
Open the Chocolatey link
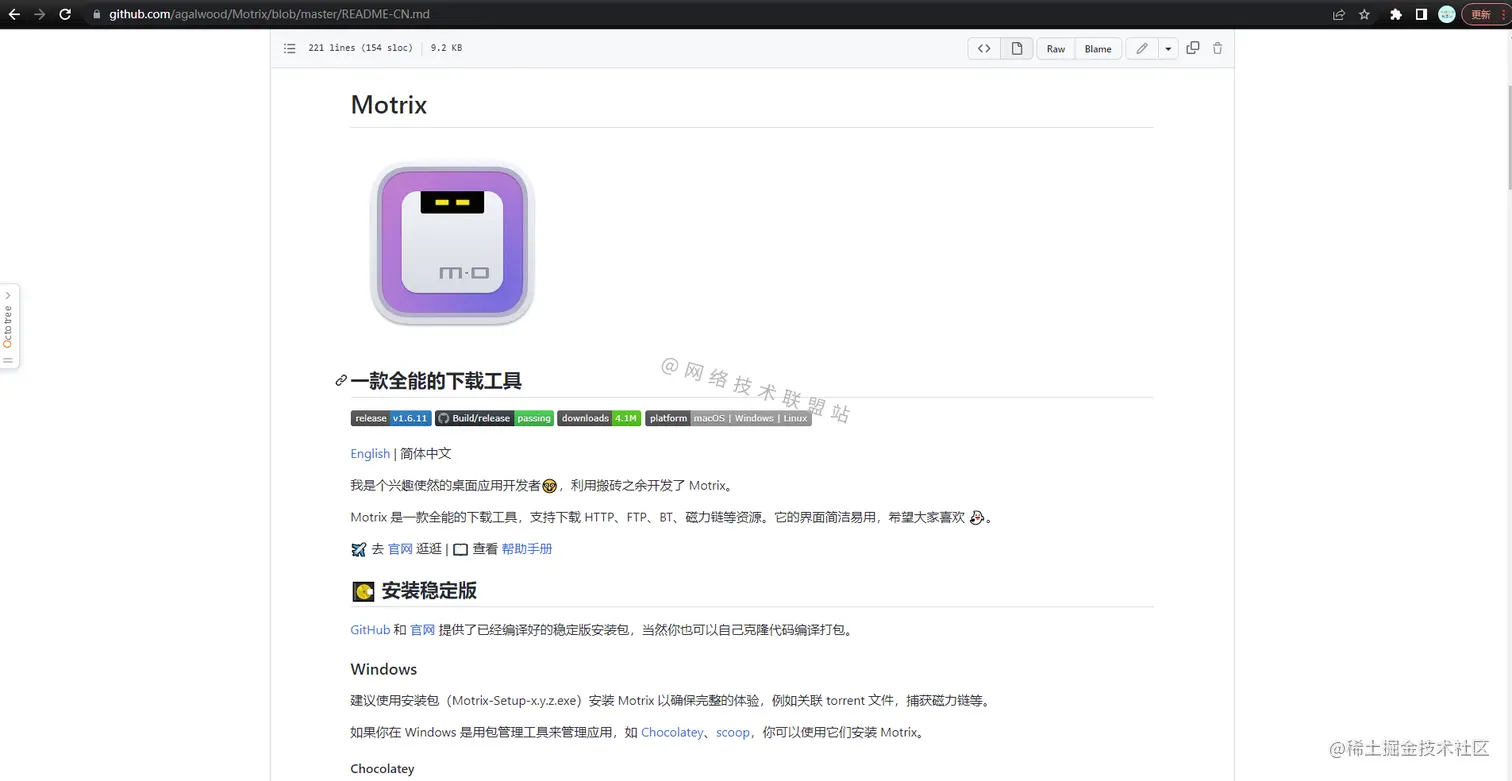(x=672, y=732)
